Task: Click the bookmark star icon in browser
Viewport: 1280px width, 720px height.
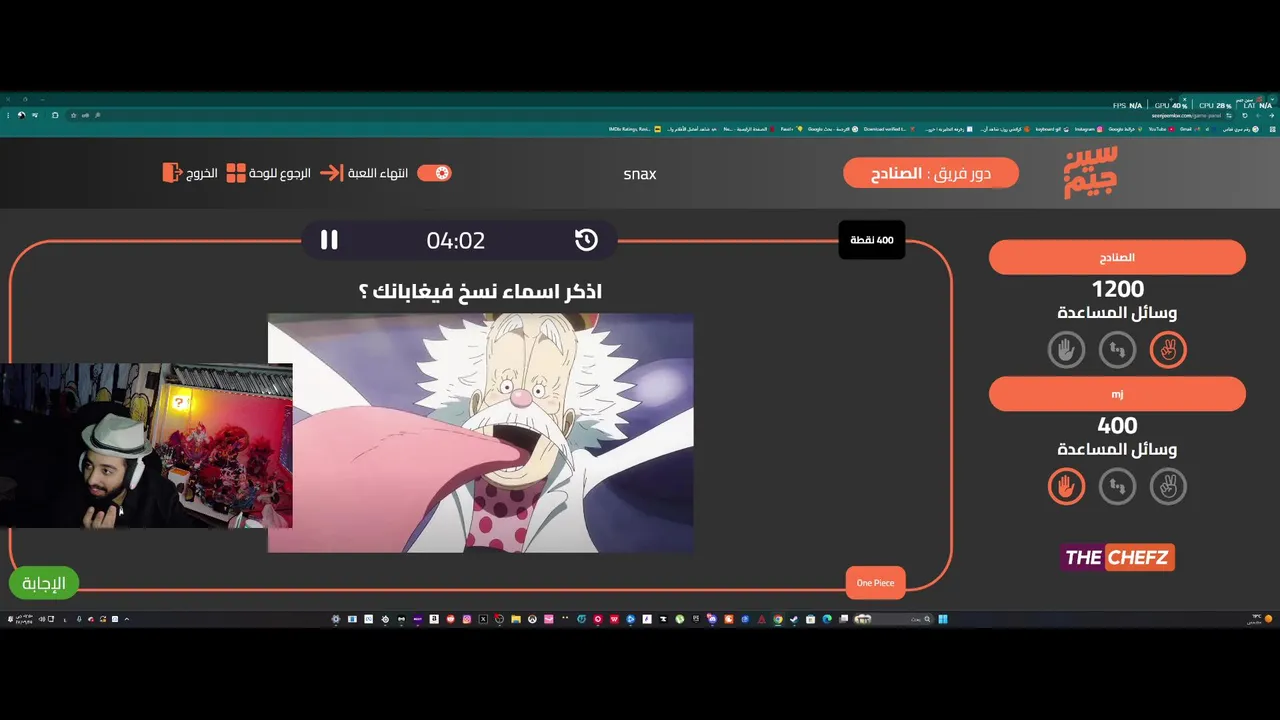Action: coord(73,115)
